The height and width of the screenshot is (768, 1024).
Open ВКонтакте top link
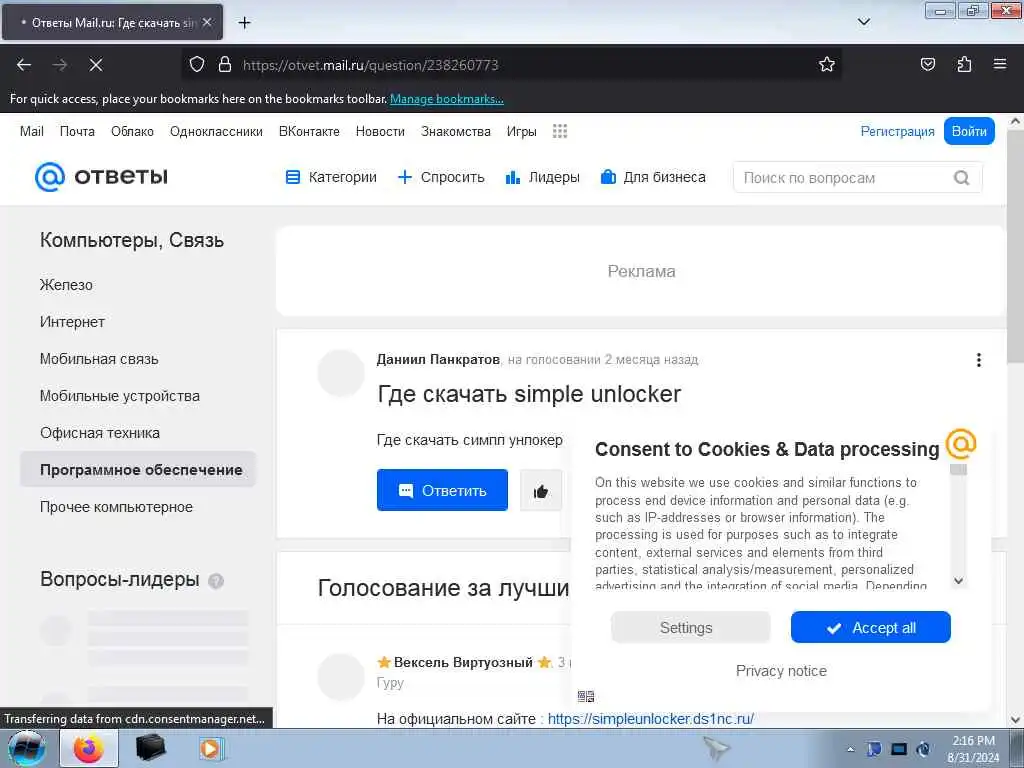point(309,131)
